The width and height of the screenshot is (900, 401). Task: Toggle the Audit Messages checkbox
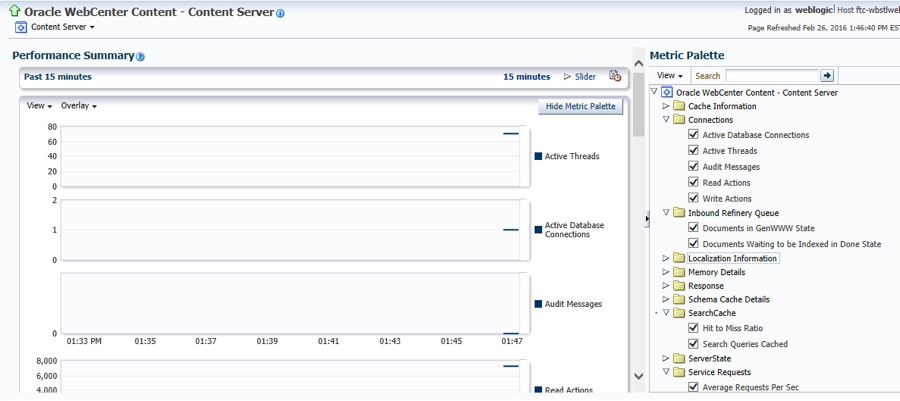click(693, 166)
